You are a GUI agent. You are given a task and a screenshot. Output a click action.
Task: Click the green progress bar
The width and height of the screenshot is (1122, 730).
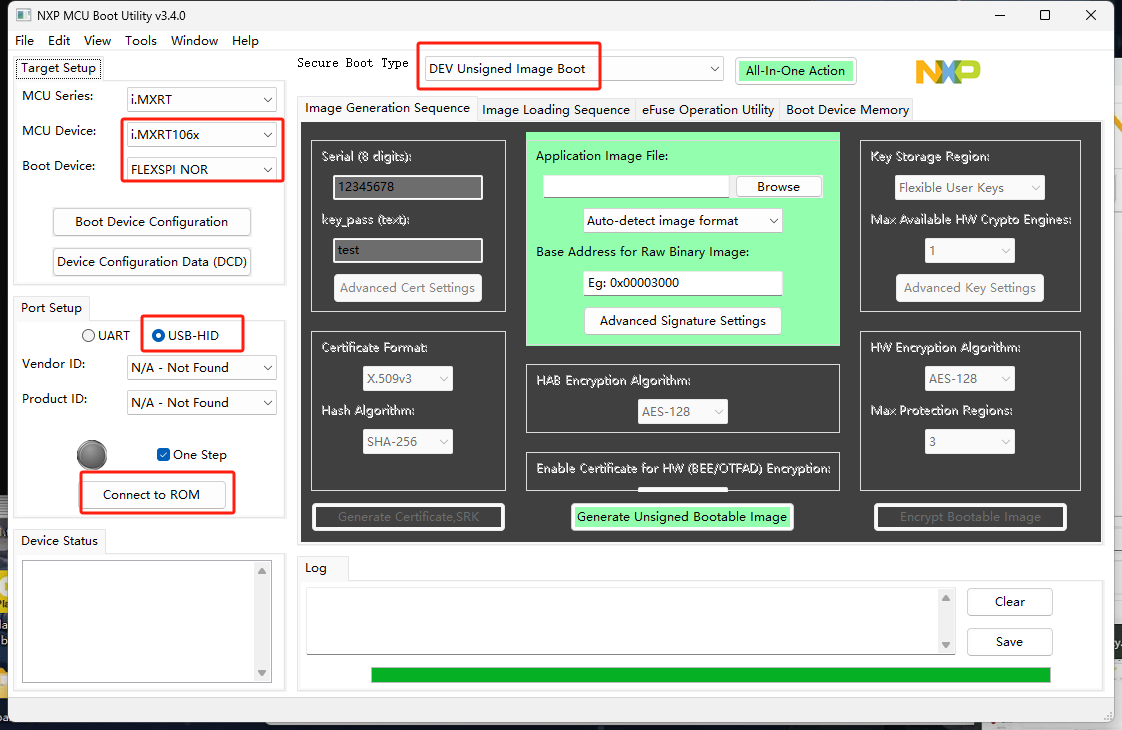pos(711,675)
